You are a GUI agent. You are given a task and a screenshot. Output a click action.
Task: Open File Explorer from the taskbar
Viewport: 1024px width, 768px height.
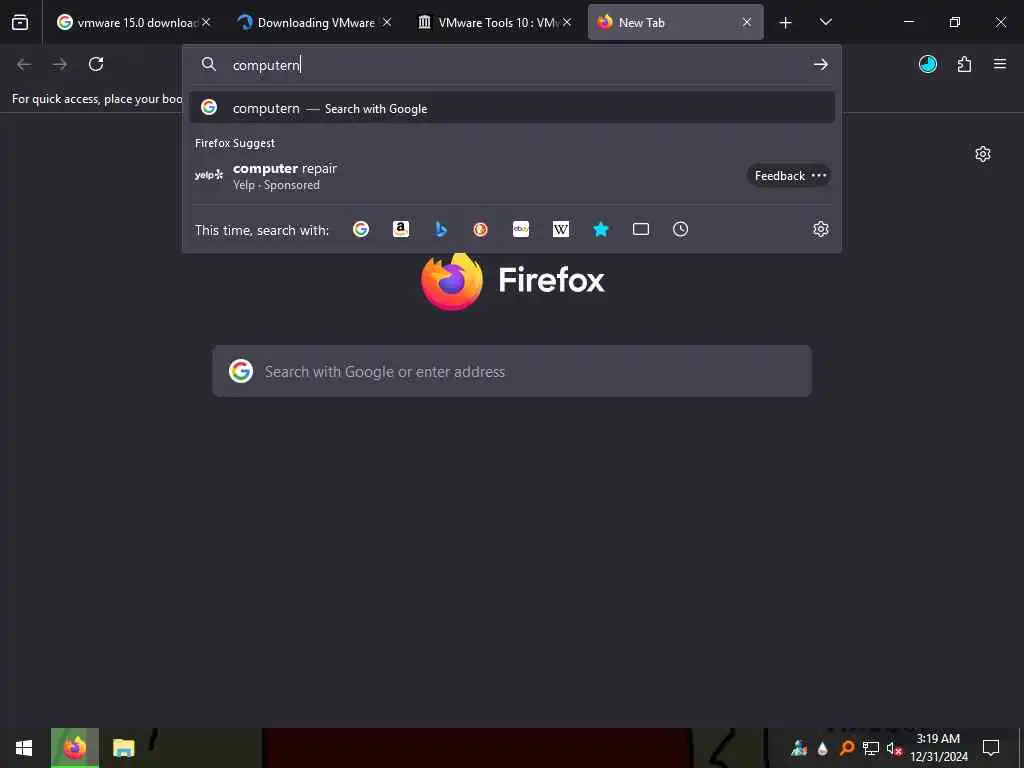click(123, 748)
